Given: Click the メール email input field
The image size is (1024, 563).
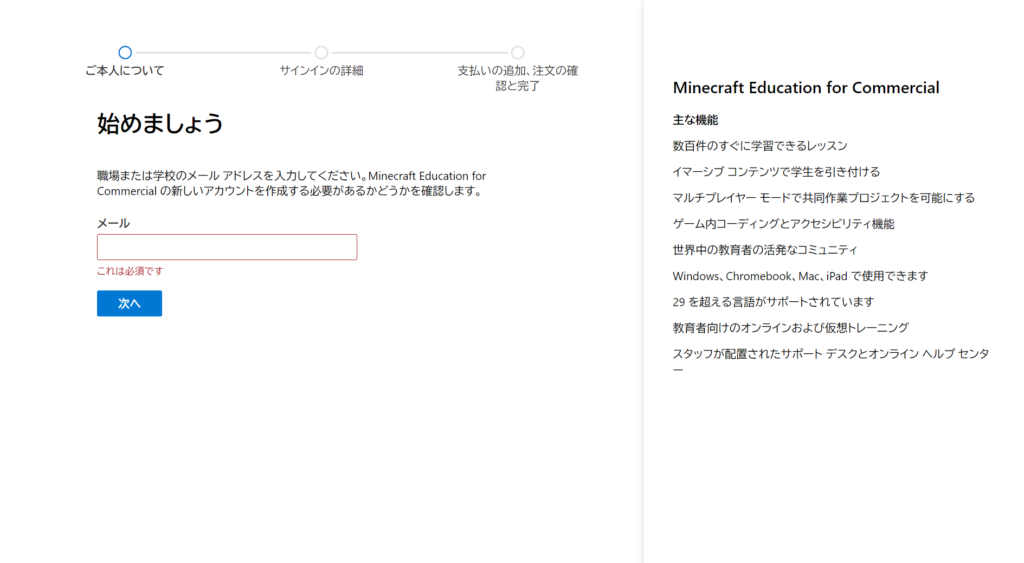Looking at the screenshot, I should [227, 247].
